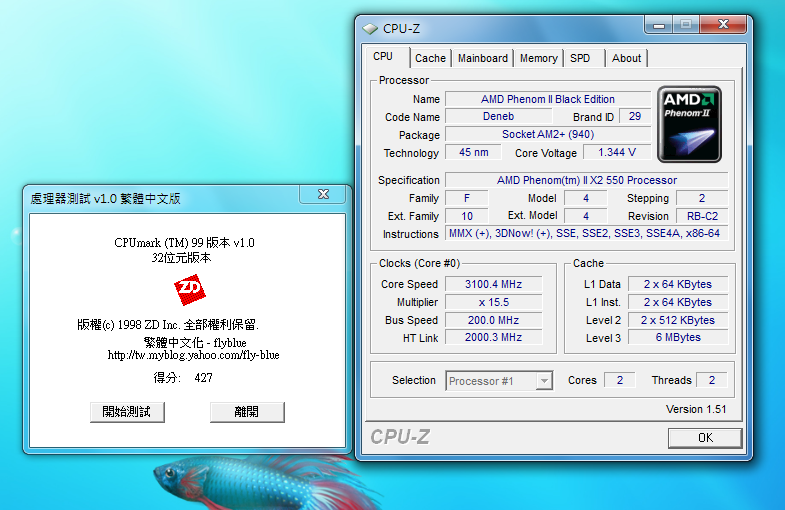This screenshot has width=785, height=510.
Task: Click the Level 3 value '6 MBytes'
Action: pos(678,338)
